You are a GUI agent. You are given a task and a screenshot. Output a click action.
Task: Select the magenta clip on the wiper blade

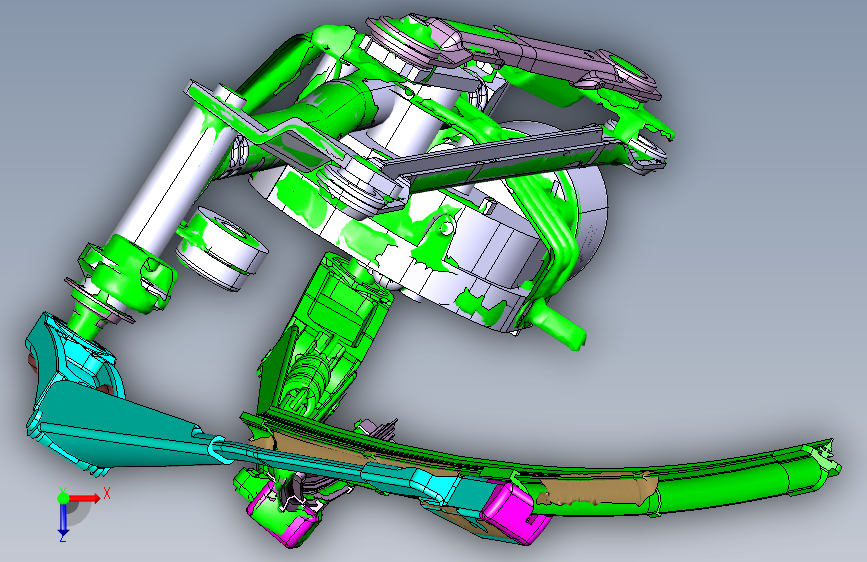[x=515, y=512]
